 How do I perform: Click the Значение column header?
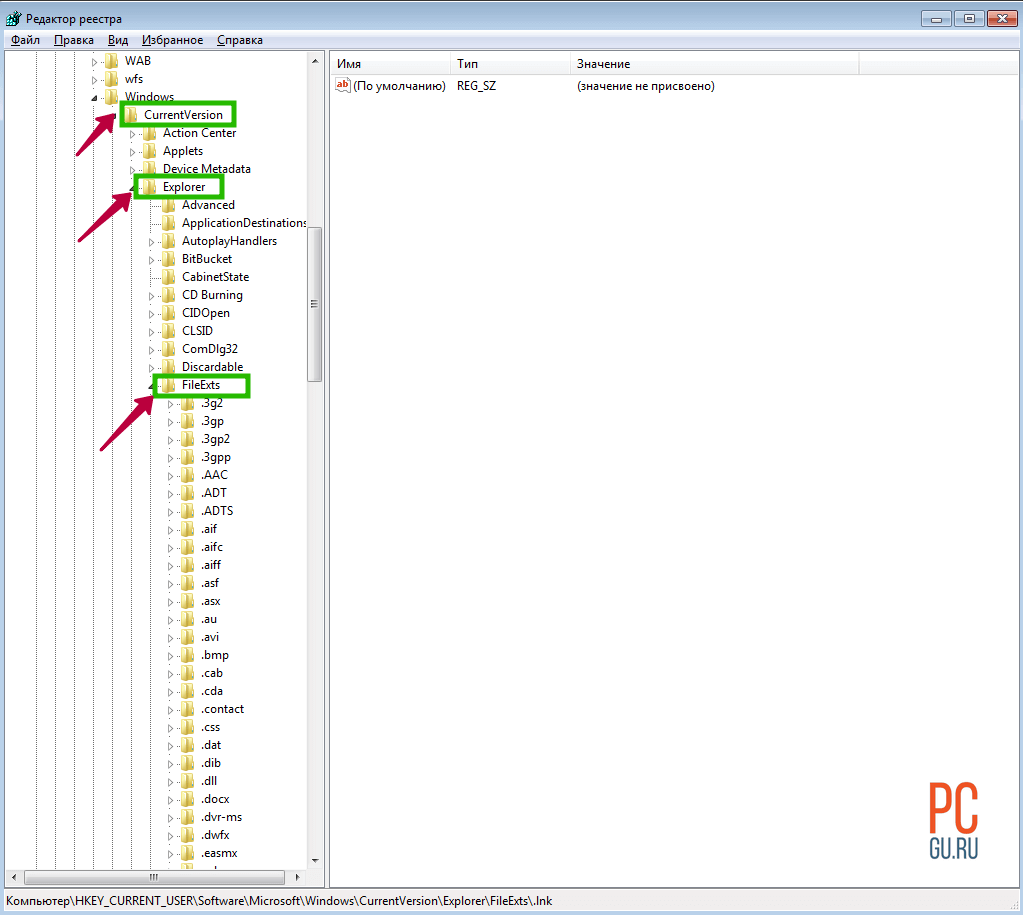[x=714, y=64]
